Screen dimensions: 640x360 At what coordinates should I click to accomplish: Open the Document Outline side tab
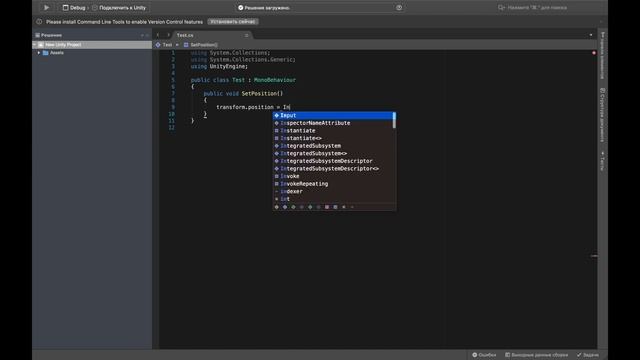[602, 116]
